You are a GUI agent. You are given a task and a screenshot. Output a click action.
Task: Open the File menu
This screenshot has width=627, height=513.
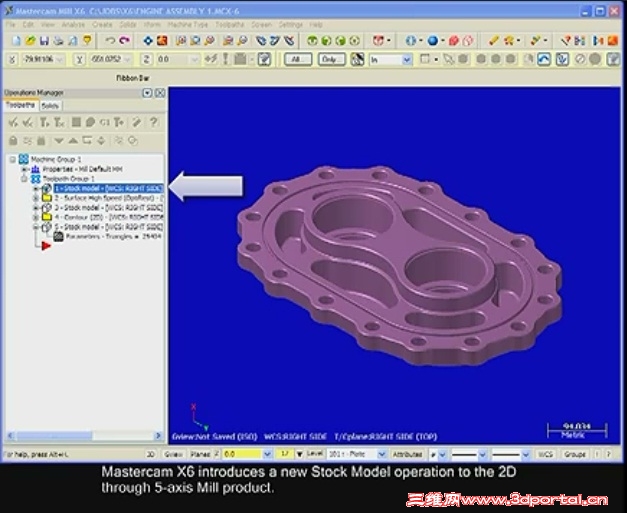click(x=10, y=25)
